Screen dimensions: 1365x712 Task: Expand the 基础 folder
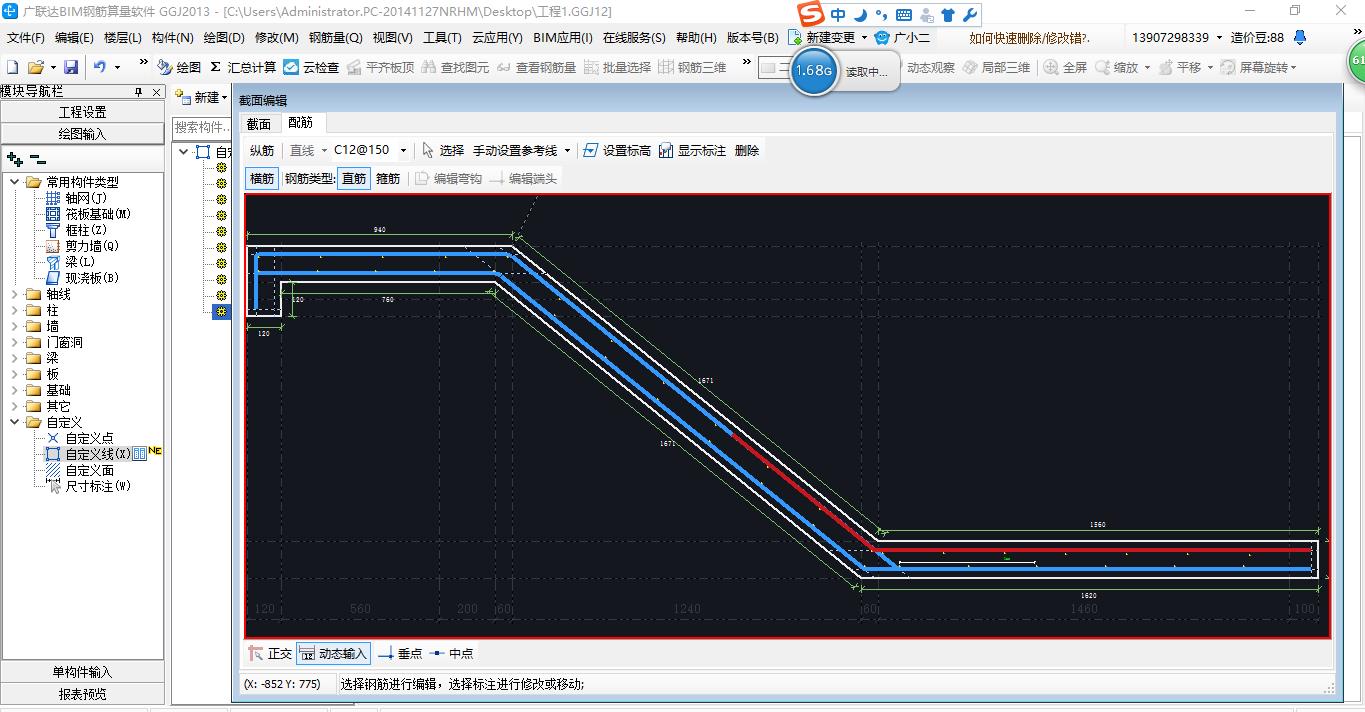(15, 390)
